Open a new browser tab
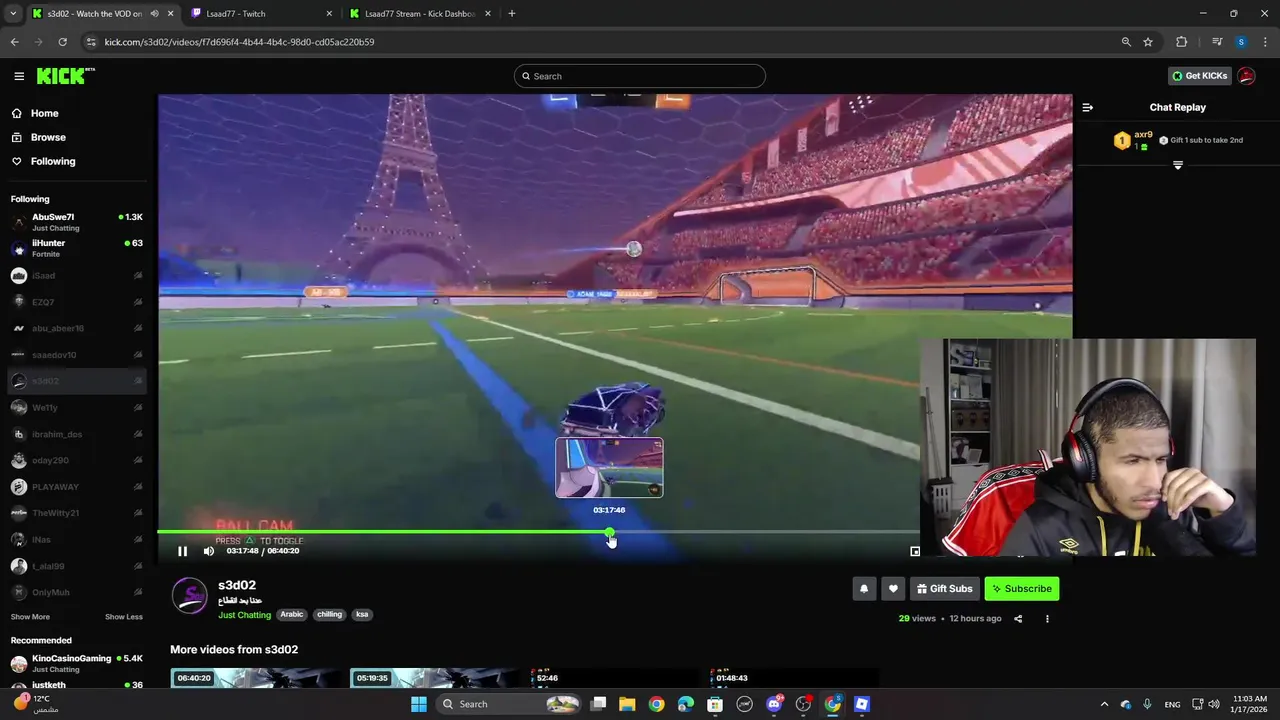The width and height of the screenshot is (1280, 720). [x=512, y=14]
